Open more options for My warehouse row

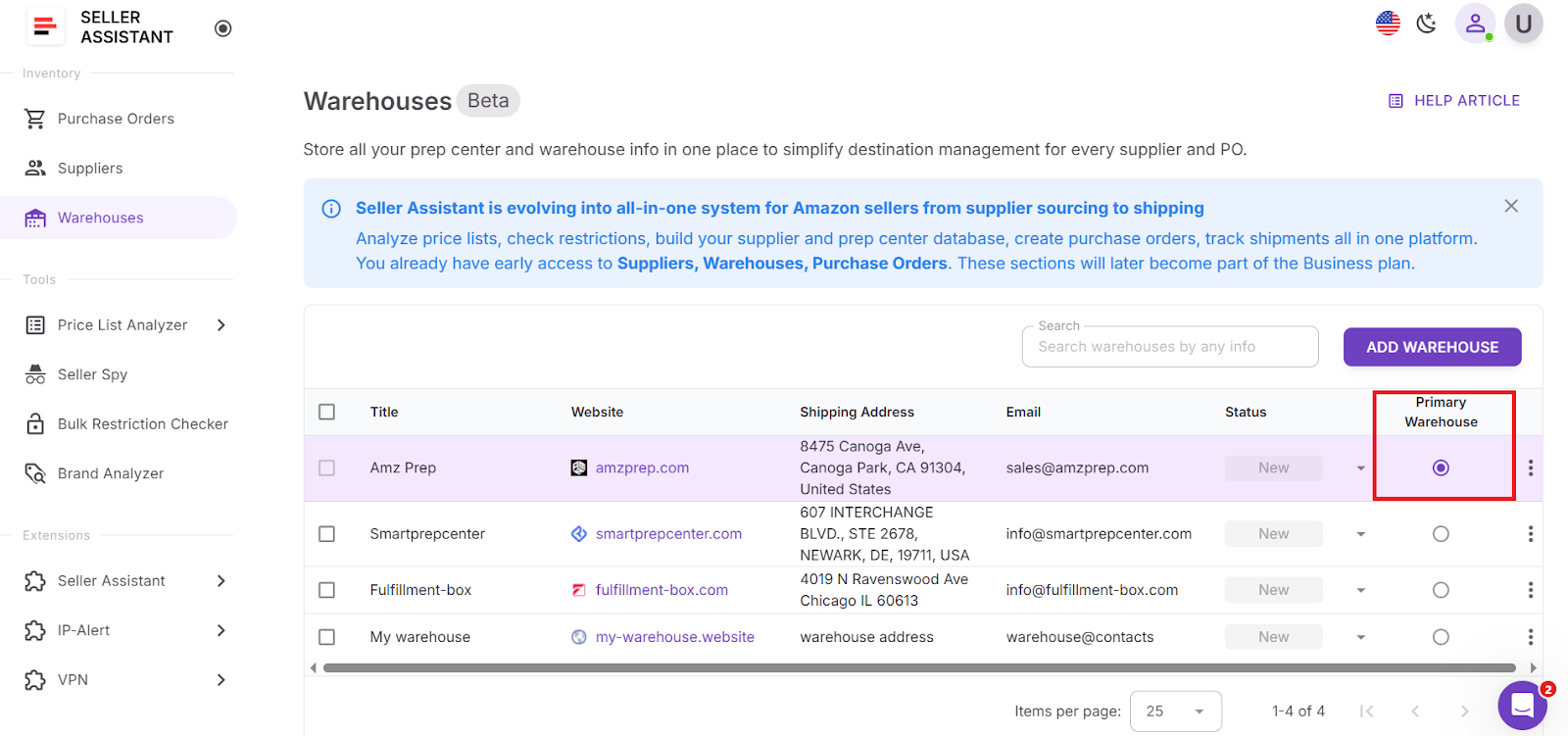tap(1530, 637)
